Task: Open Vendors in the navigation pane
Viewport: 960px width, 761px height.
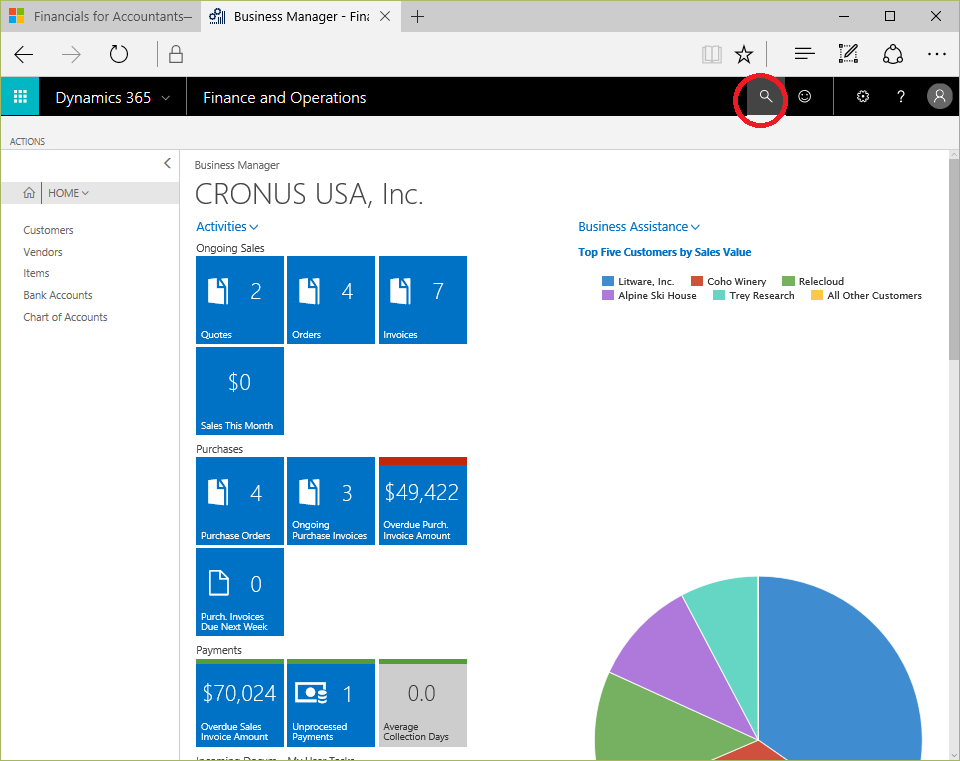Action: point(43,252)
